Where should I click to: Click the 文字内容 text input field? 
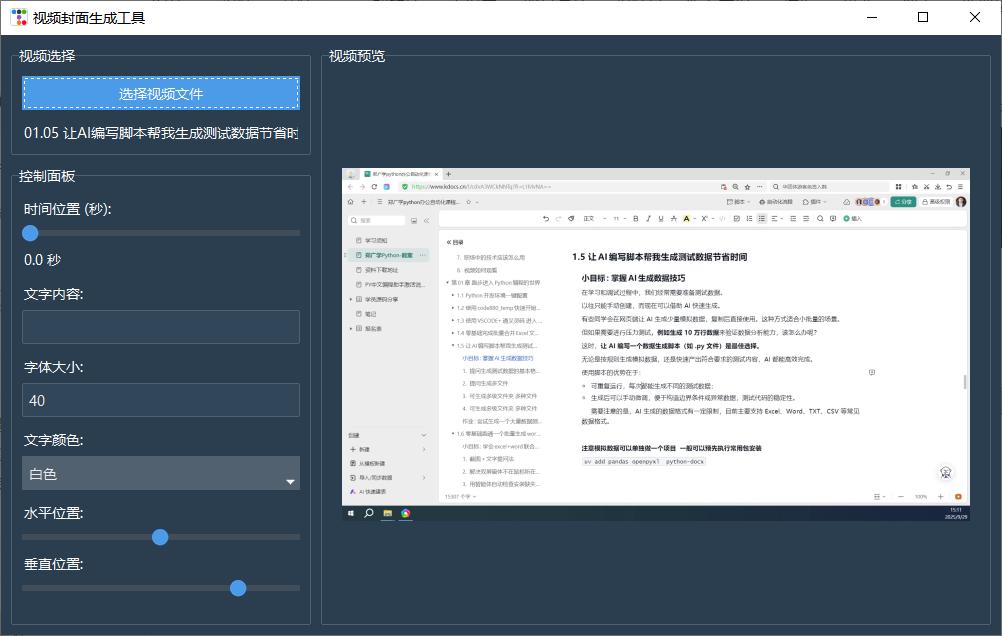[x=160, y=327]
